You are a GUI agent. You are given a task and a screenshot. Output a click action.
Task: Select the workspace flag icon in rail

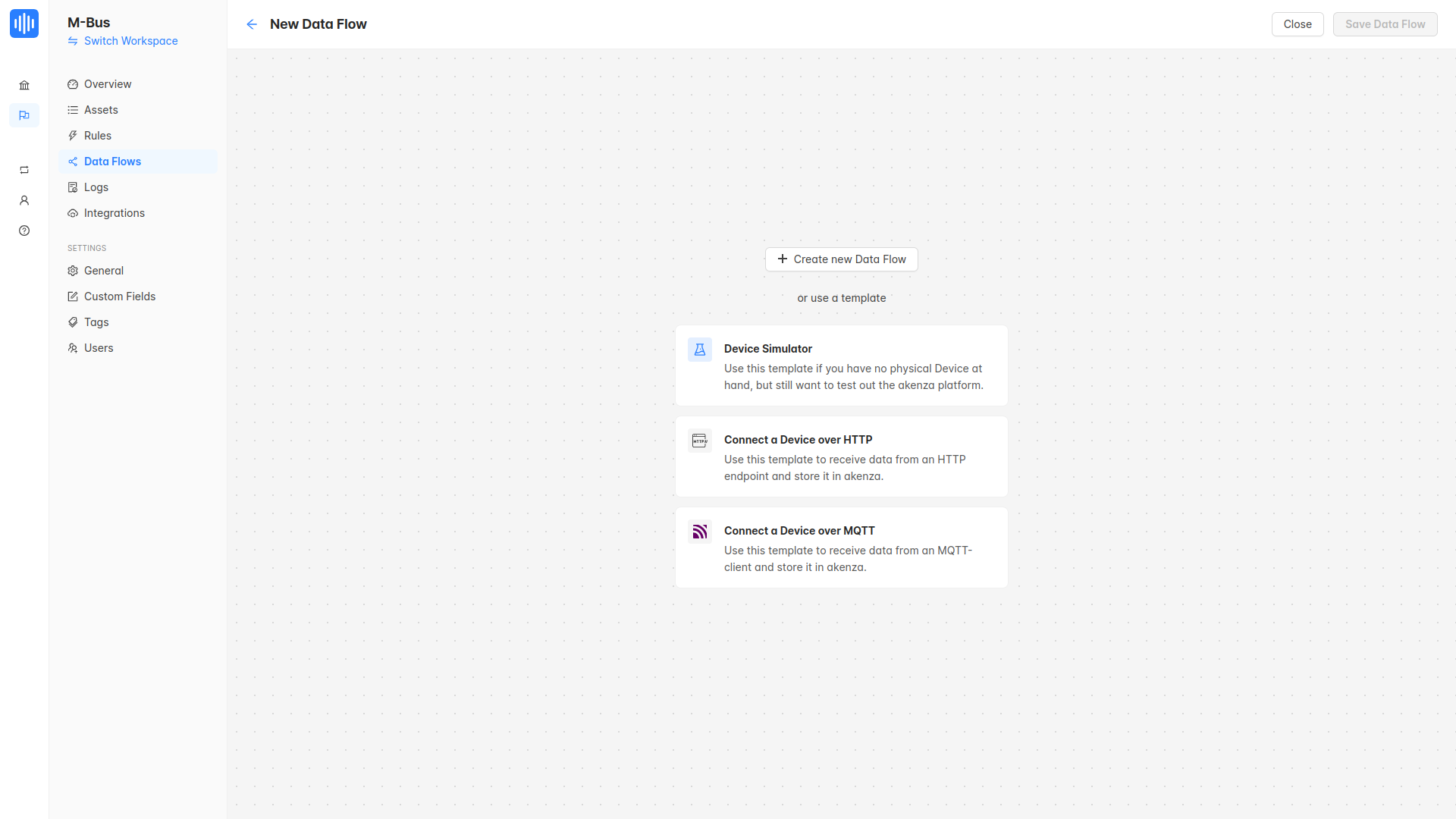24,115
